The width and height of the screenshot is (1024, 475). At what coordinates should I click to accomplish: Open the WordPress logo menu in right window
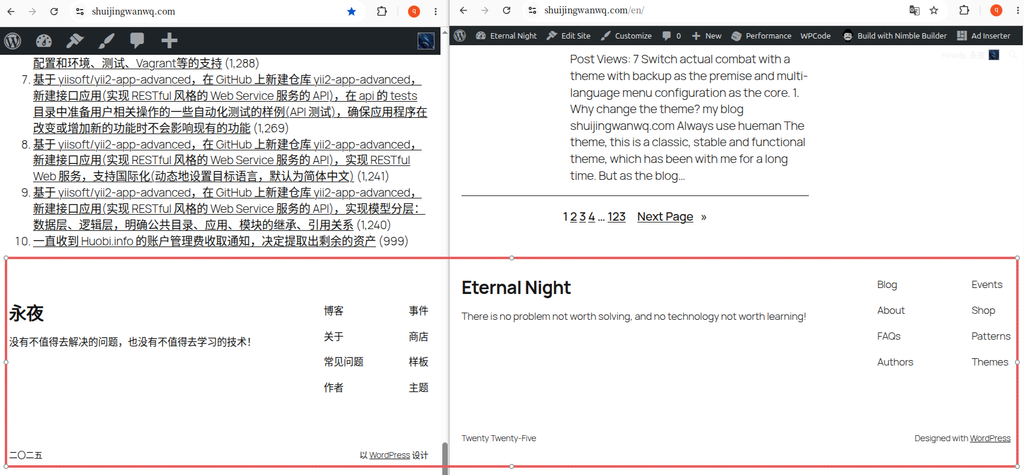[x=460, y=36]
